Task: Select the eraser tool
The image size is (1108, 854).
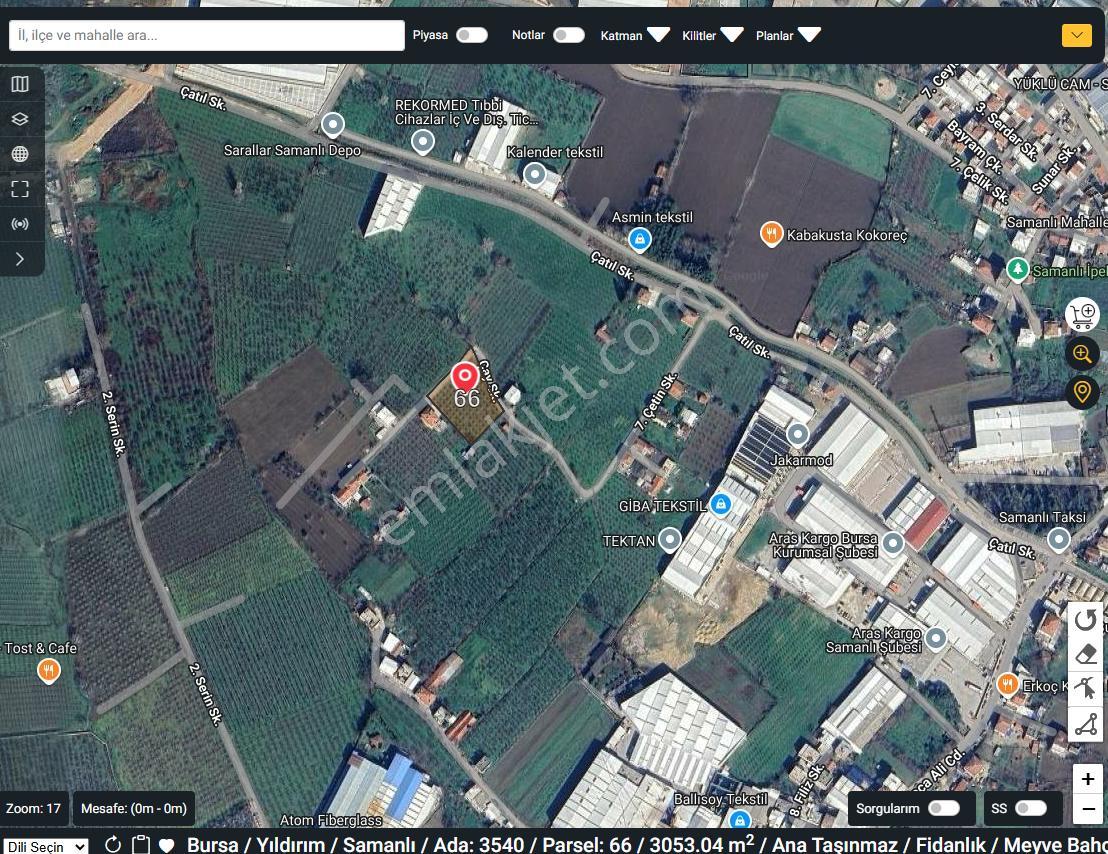Action: click(1085, 654)
